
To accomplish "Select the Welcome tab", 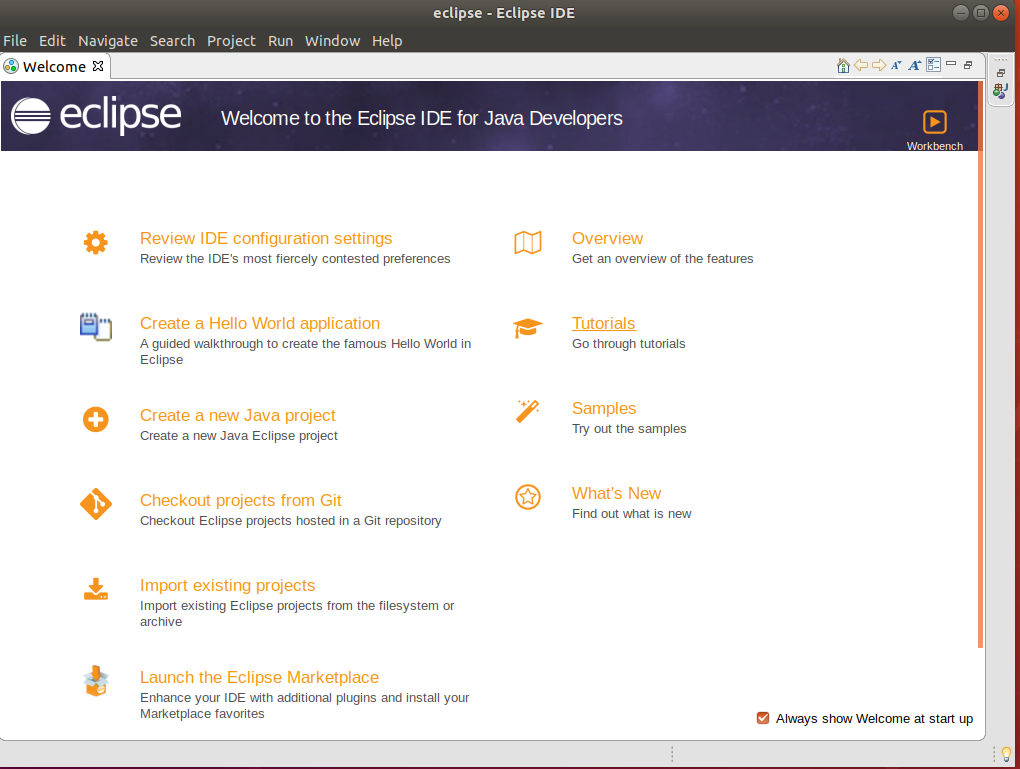I will [x=55, y=66].
